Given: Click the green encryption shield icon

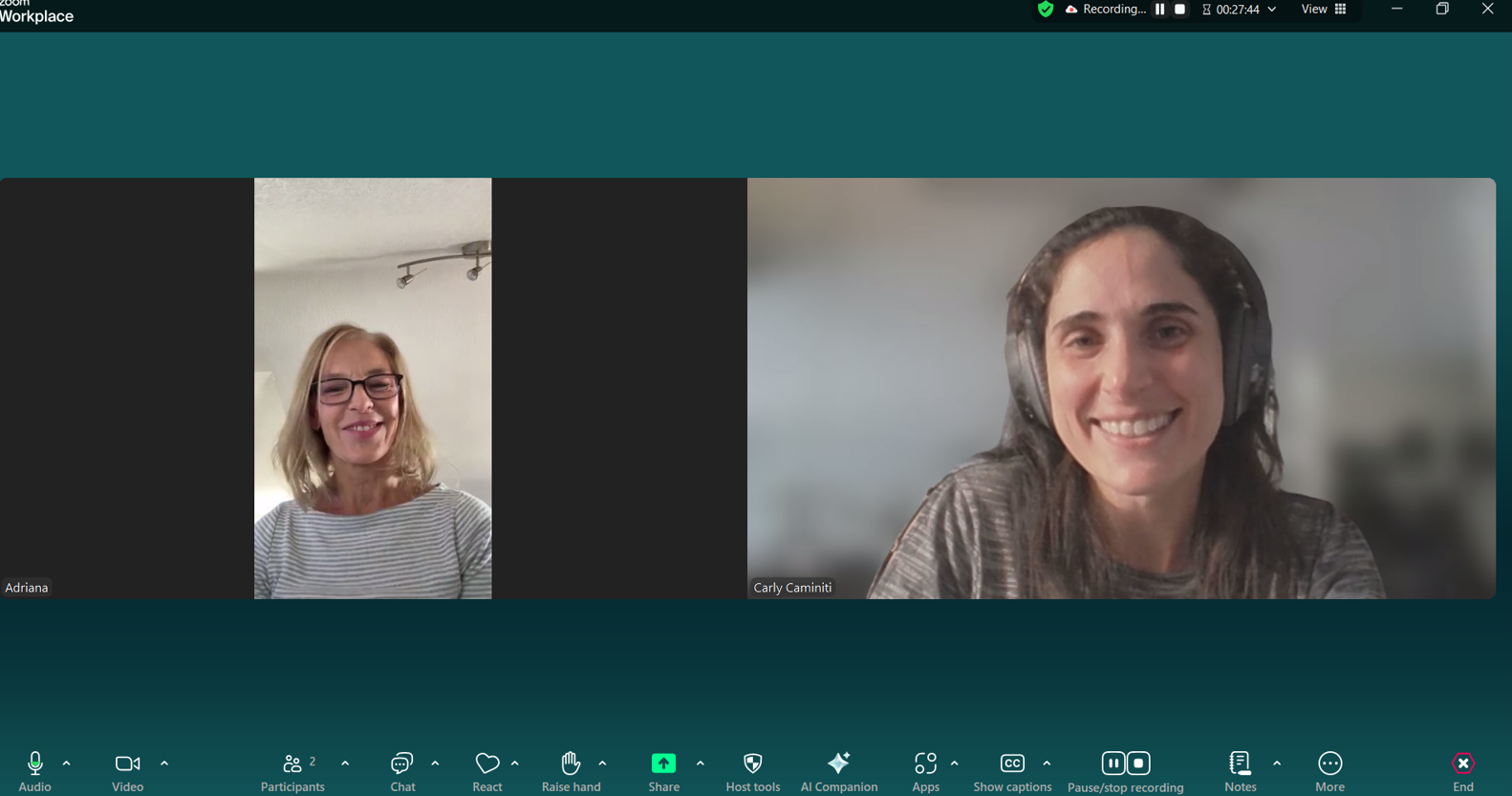Looking at the screenshot, I should 1046,10.
